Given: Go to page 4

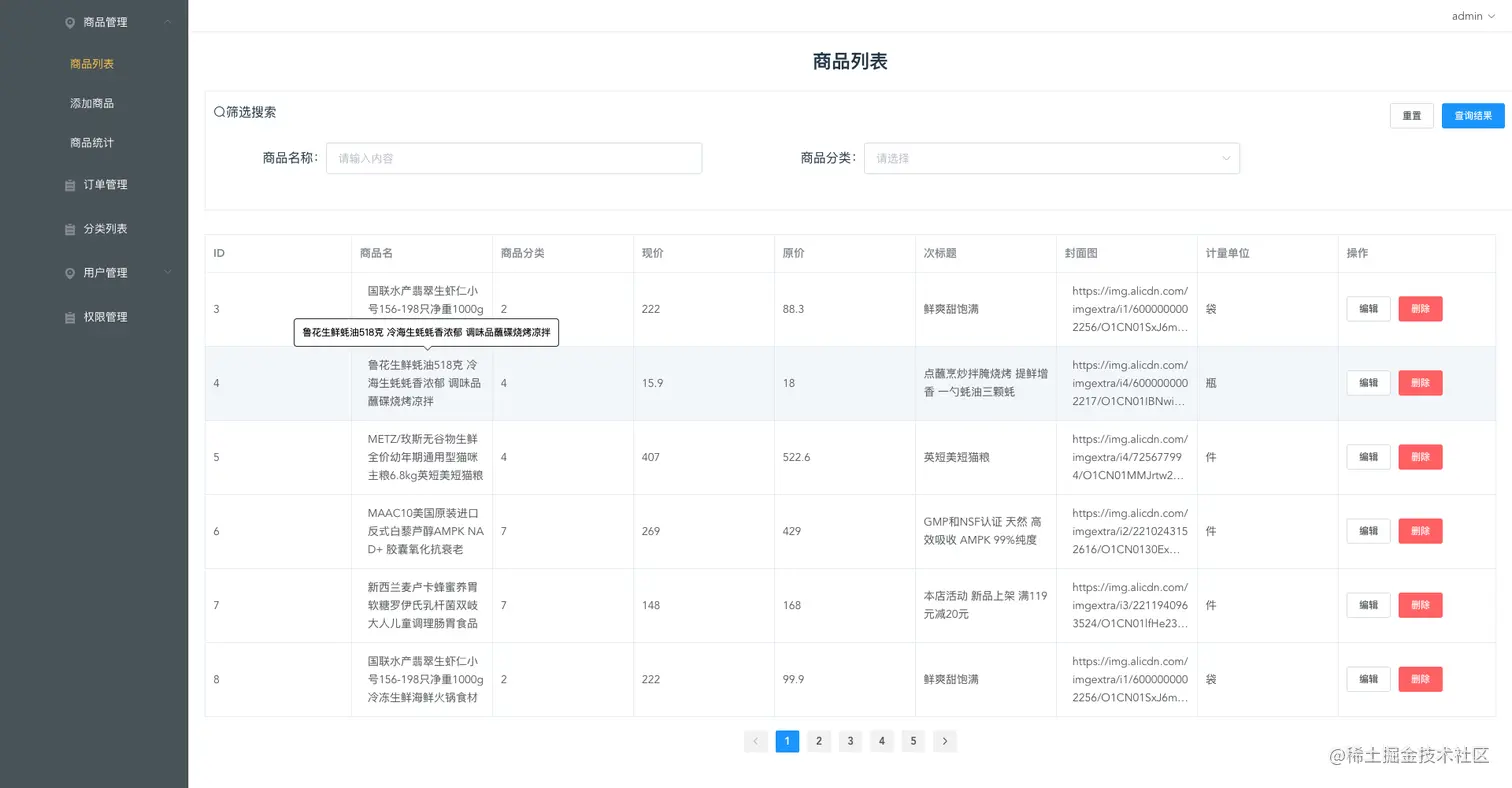Looking at the screenshot, I should (882, 741).
